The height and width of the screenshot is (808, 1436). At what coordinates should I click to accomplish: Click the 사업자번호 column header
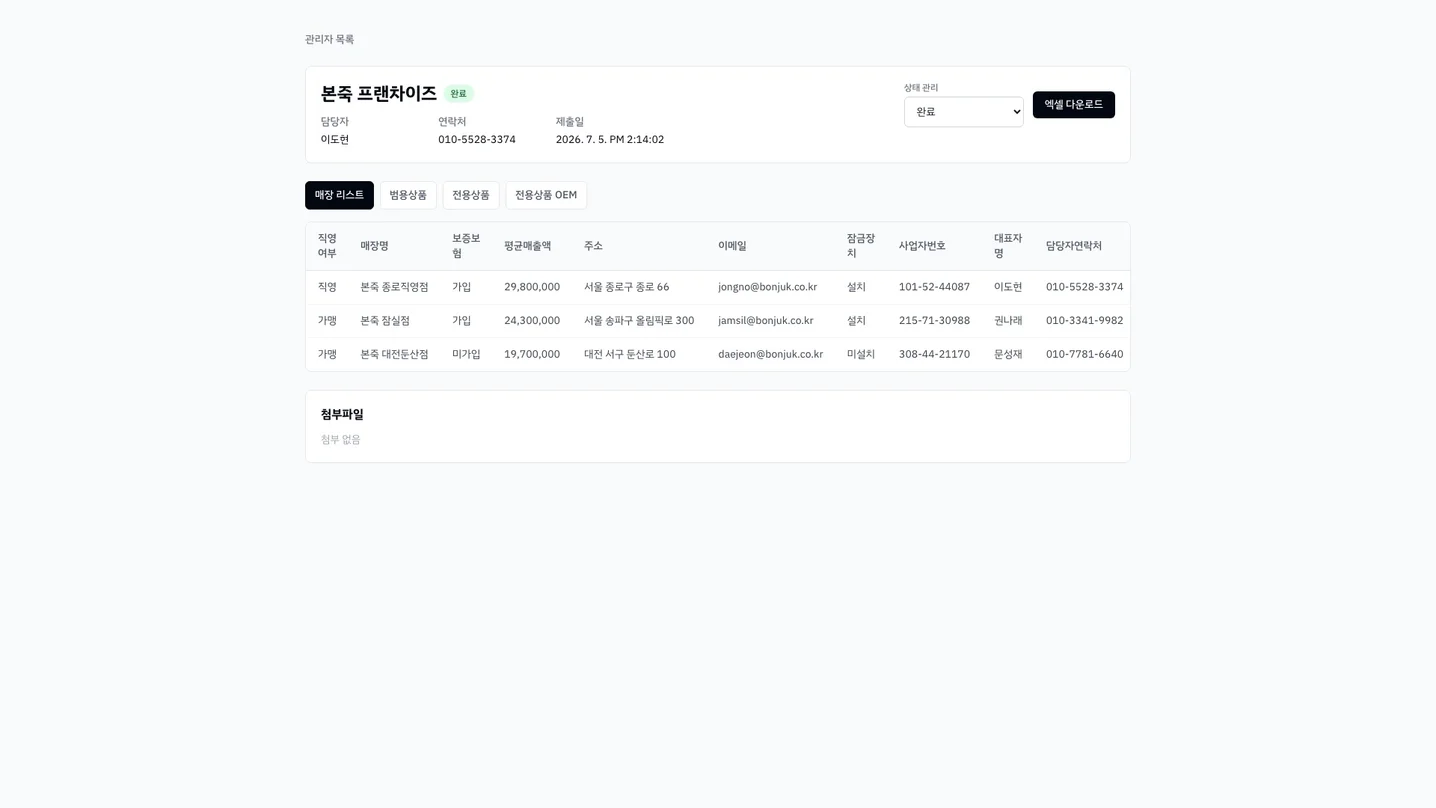[922, 246]
